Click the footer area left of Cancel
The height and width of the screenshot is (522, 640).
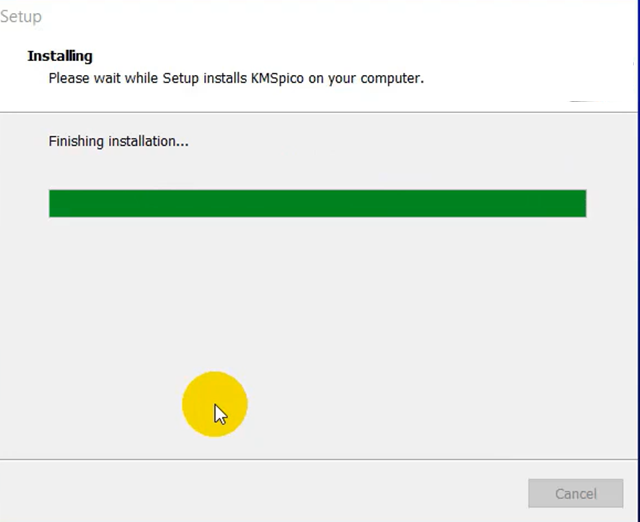coord(250,492)
